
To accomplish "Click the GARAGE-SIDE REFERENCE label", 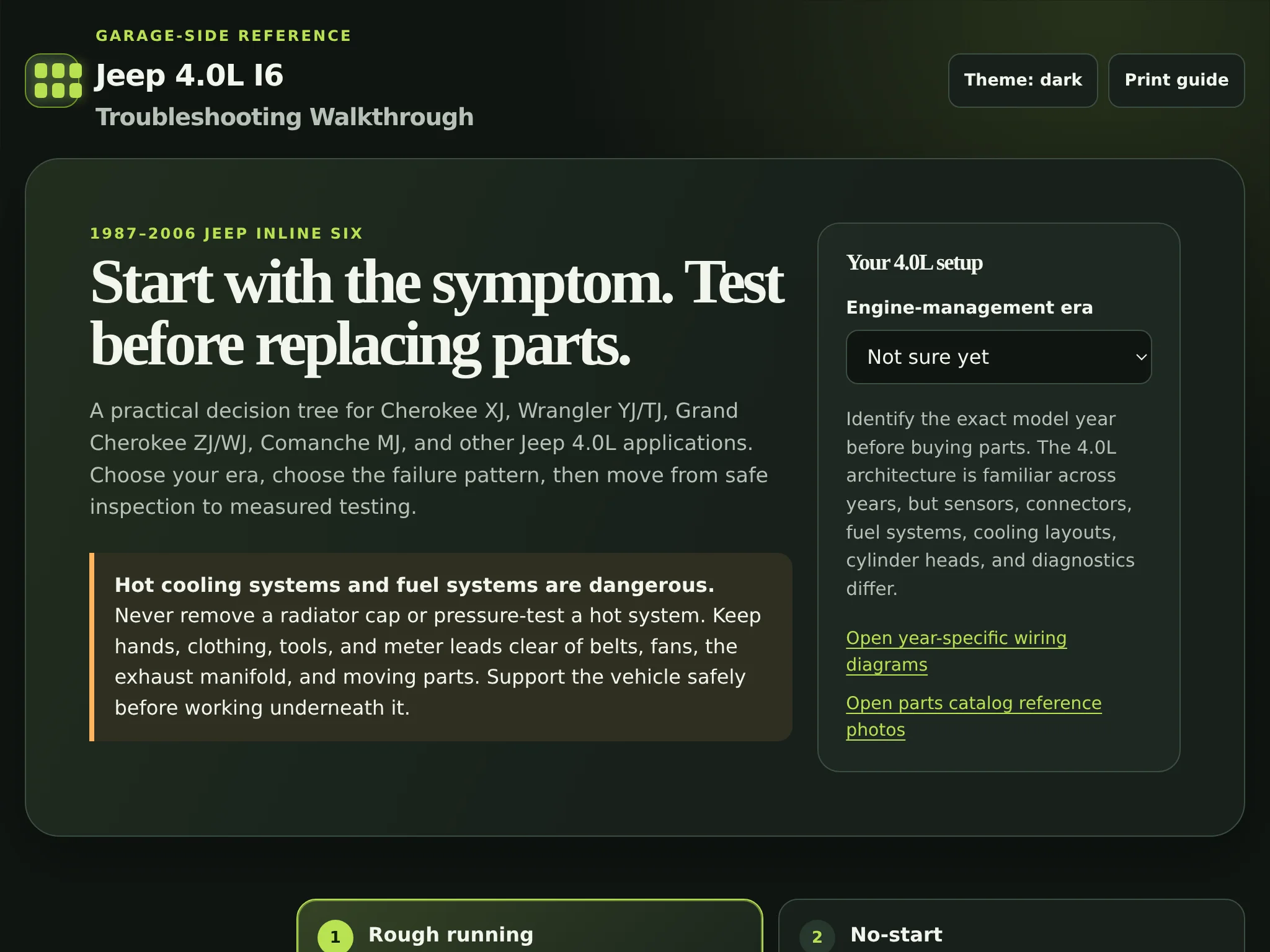I will (223, 36).
